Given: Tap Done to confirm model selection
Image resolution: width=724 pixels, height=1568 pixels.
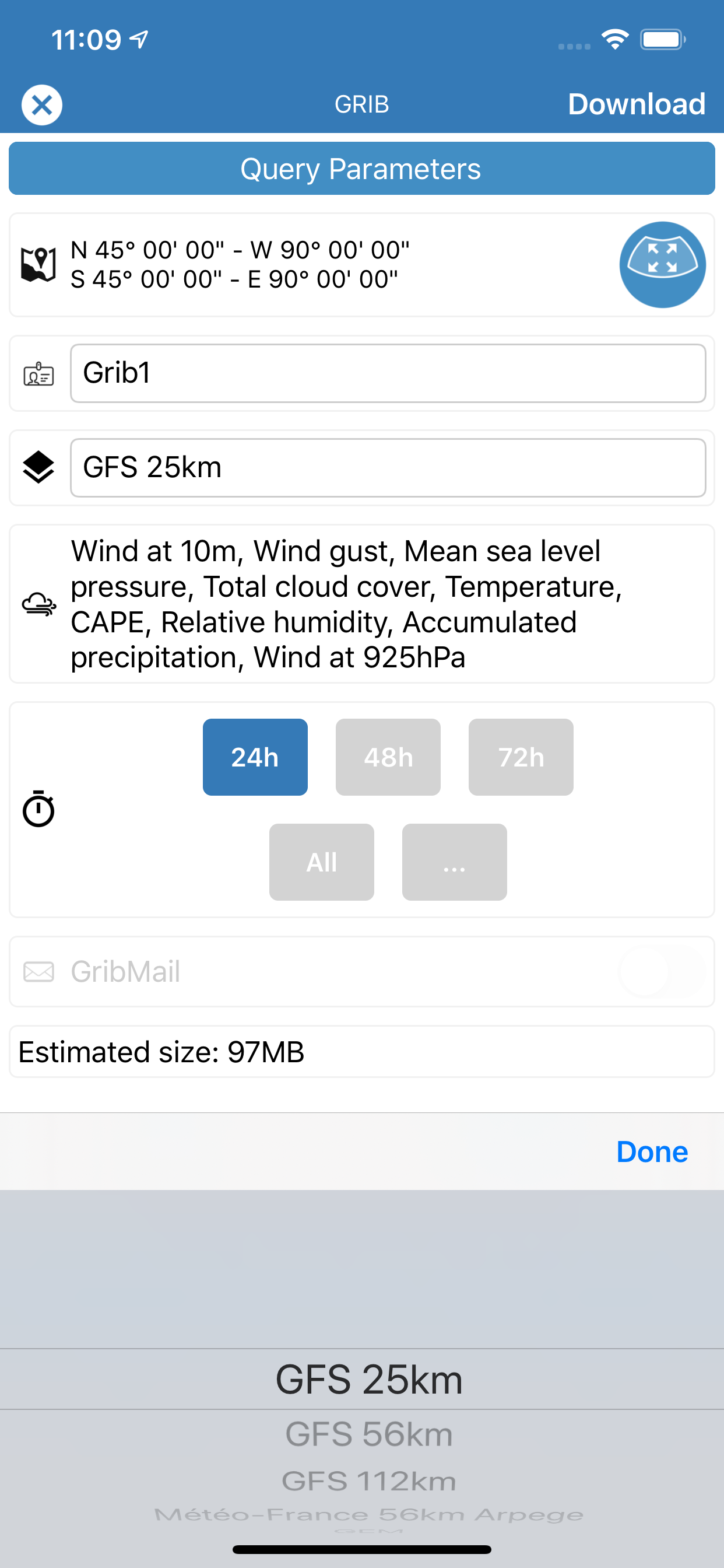Looking at the screenshot, I should click(651, 1151).
